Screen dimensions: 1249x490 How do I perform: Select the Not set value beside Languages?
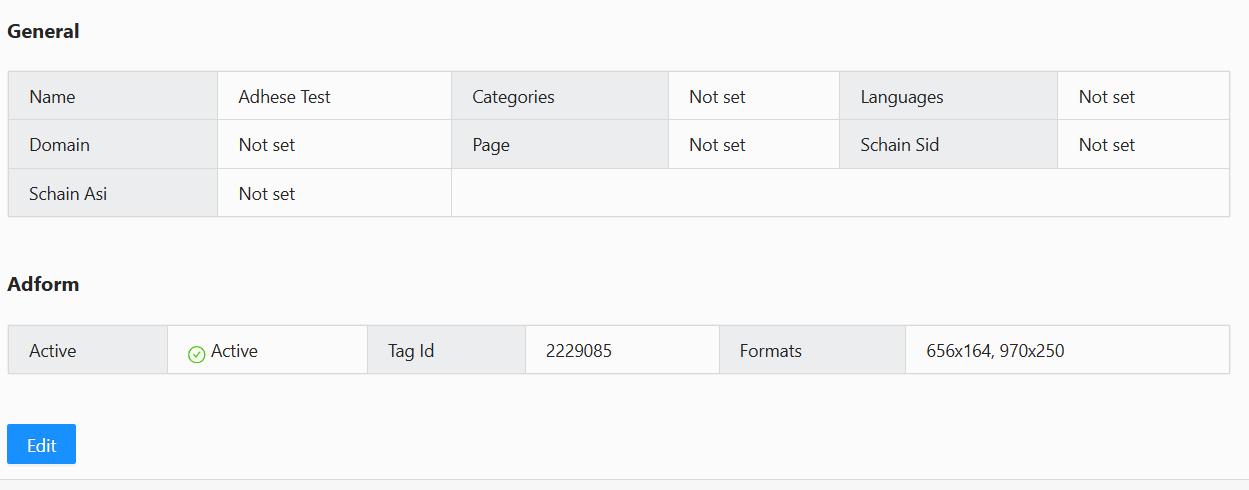point(1106,97)
